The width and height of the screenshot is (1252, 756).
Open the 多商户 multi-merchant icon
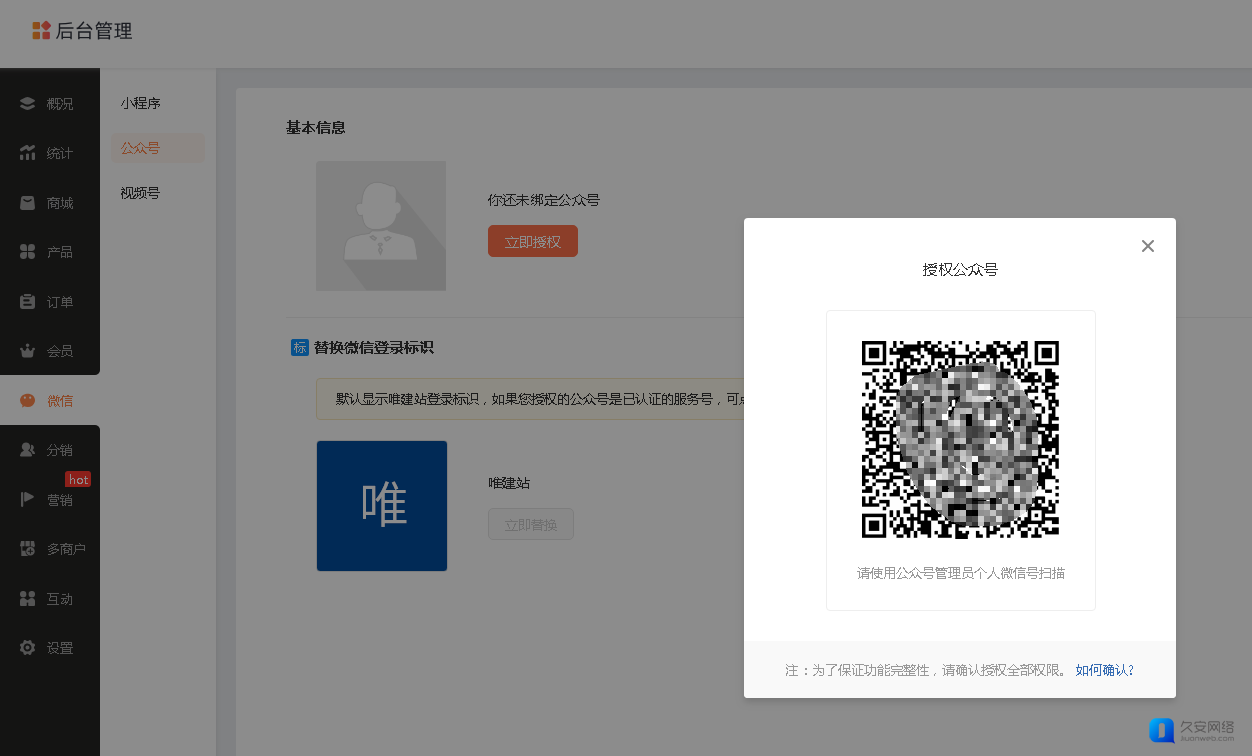(28, 549)
